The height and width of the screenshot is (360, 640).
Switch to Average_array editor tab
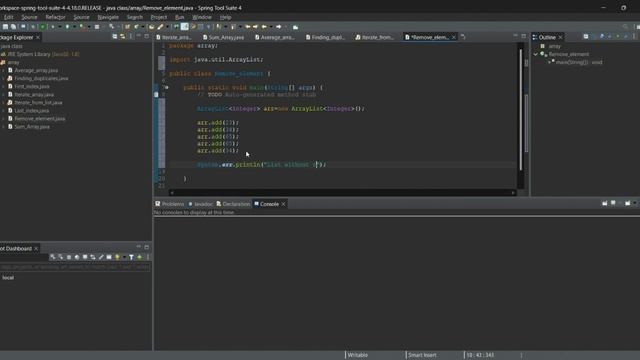pyautogui.click(x=275, y=37)
